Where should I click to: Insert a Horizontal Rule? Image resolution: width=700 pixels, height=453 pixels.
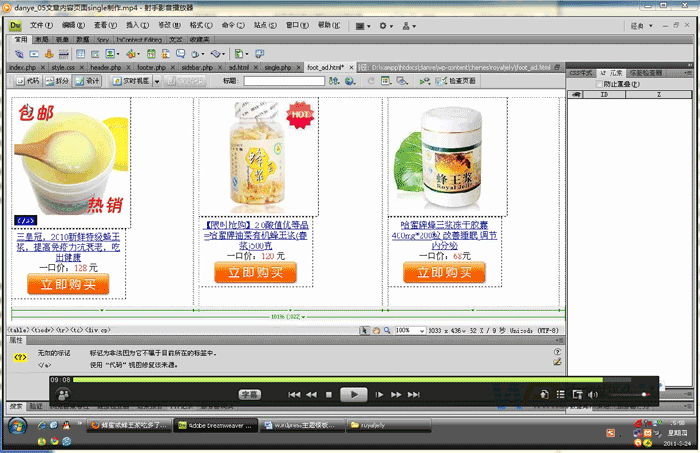point(64,54)
